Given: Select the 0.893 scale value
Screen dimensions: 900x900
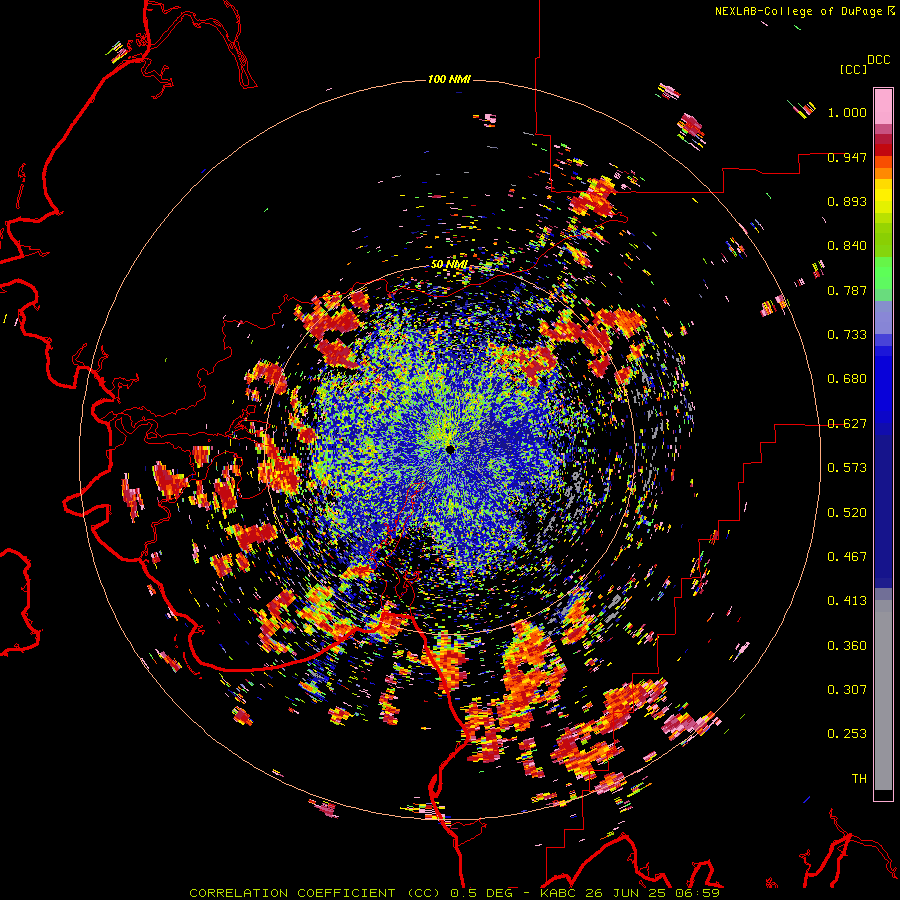Looking at the screenshot, I should [847, 201].
